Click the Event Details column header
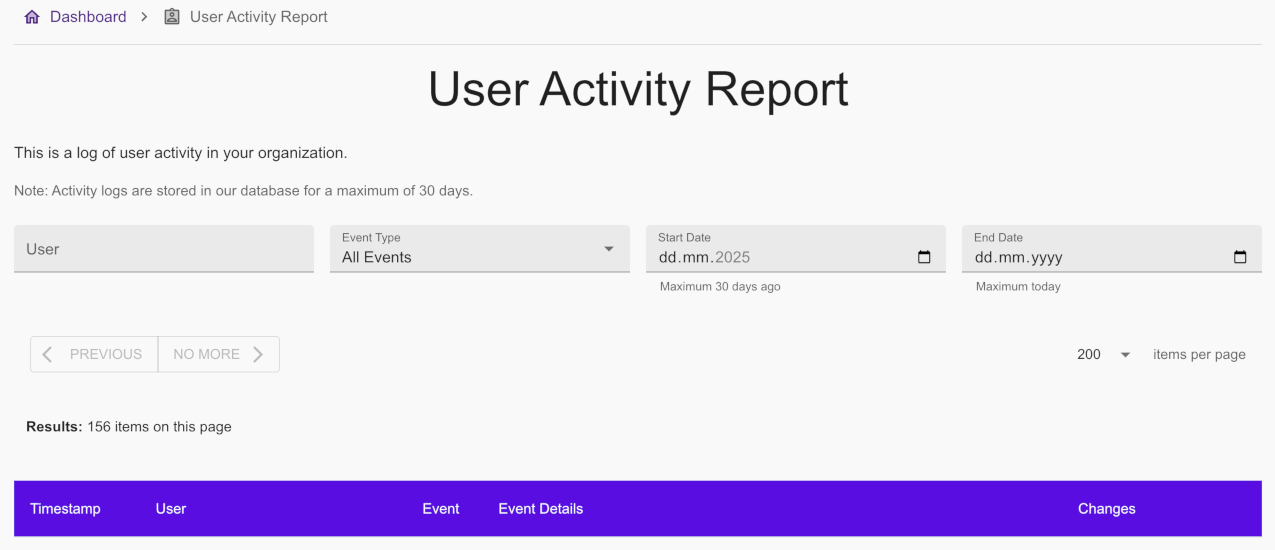 click(x=540, y=509)
